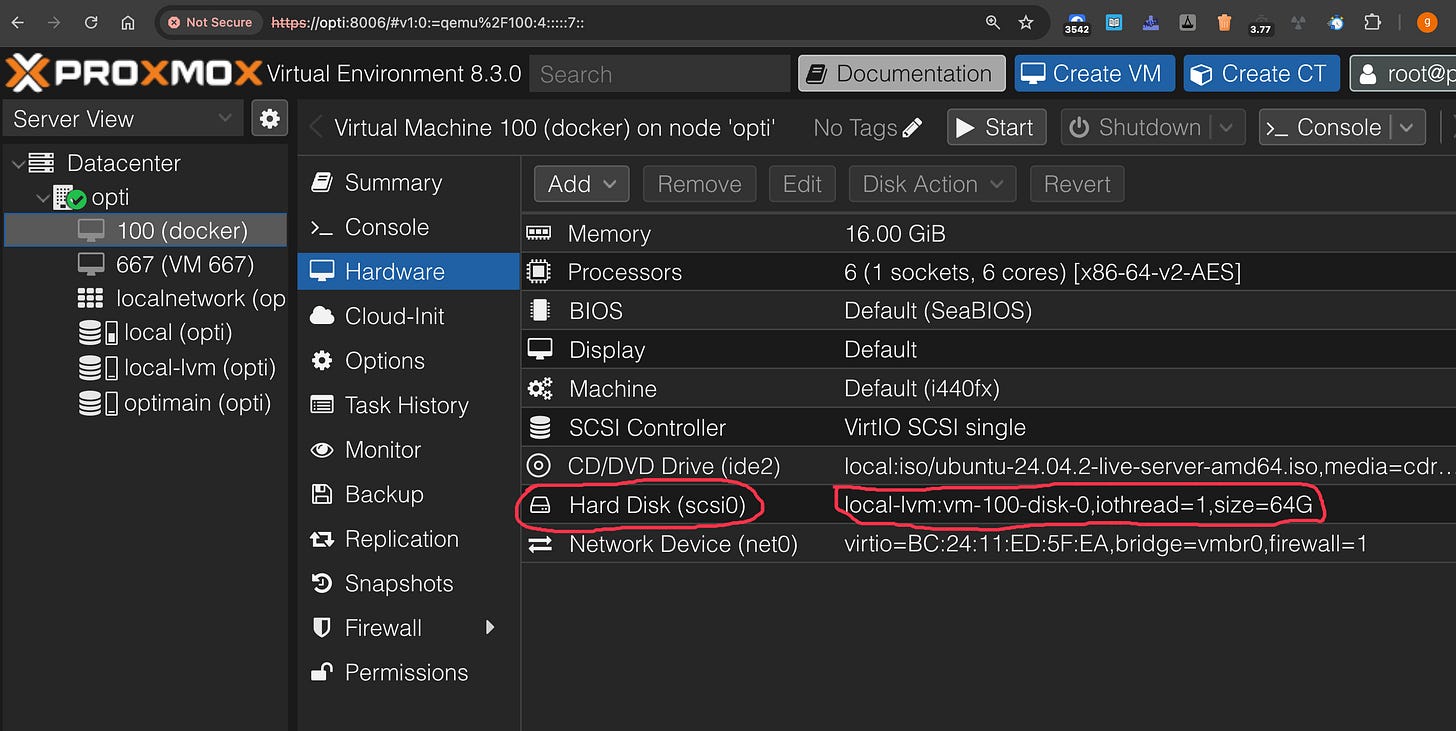Image resolution: width=1456 pixels, height=731 pixels.
Task: Open the Disk Action dropdown
Action: coord(932,184)
